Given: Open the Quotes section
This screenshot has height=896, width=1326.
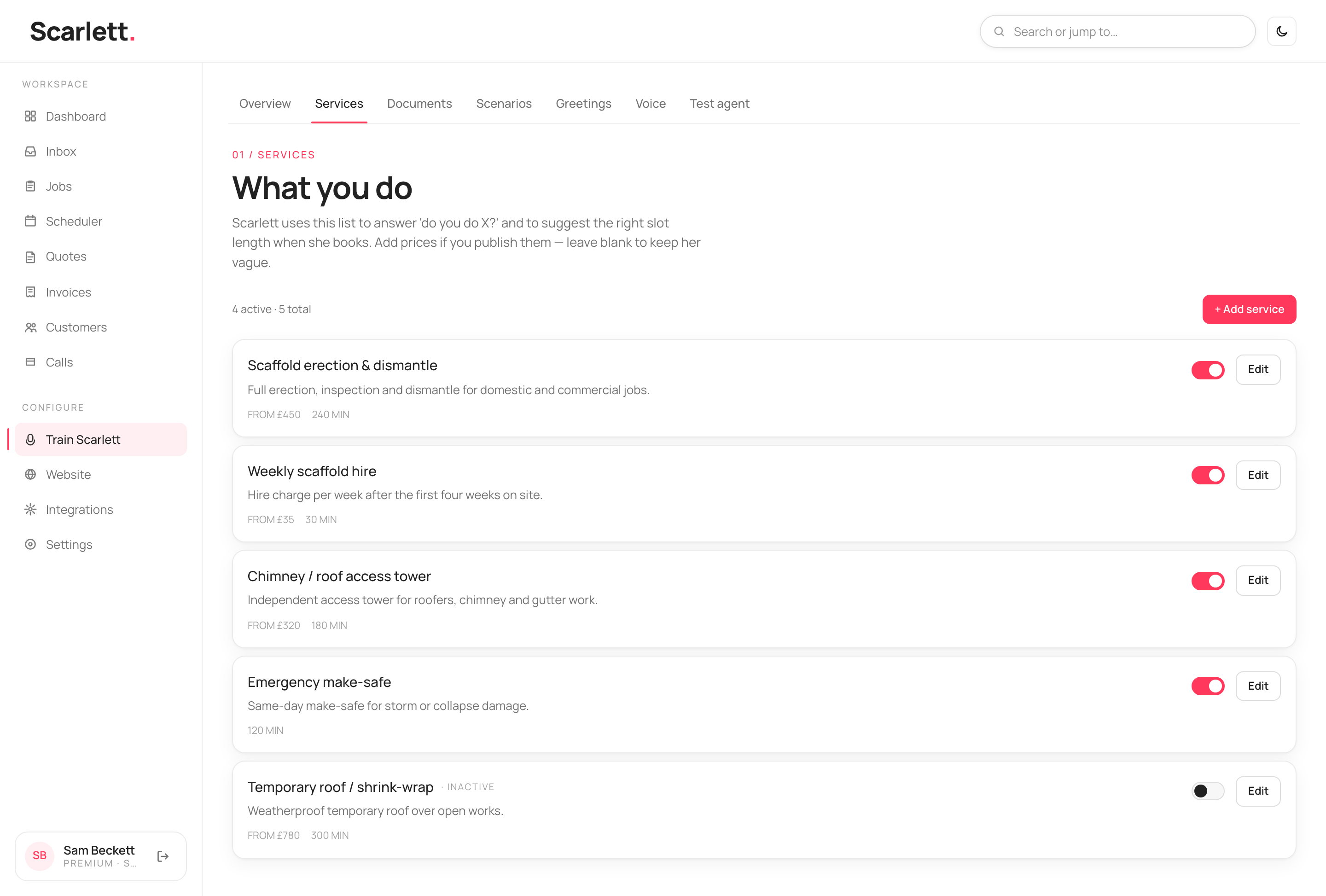Looking at the screenshot, I should [x=101, y=257].
